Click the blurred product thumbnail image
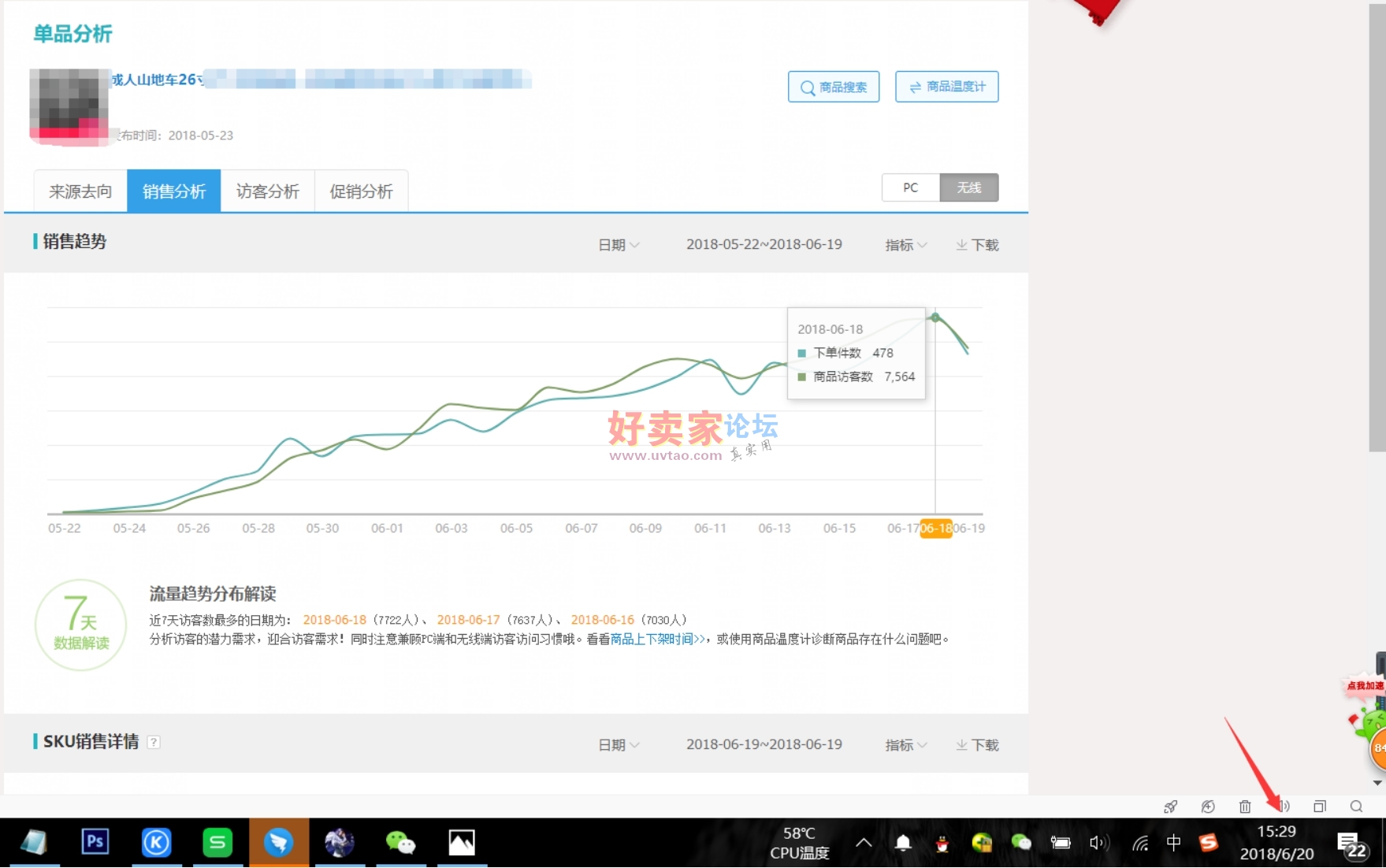 pos(69,106)
